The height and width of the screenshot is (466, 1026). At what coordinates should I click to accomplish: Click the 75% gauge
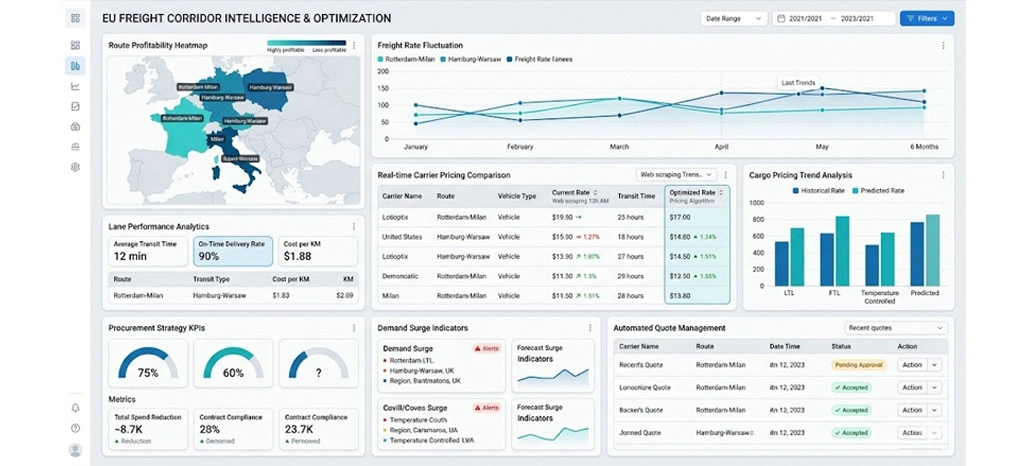[148, 363]
